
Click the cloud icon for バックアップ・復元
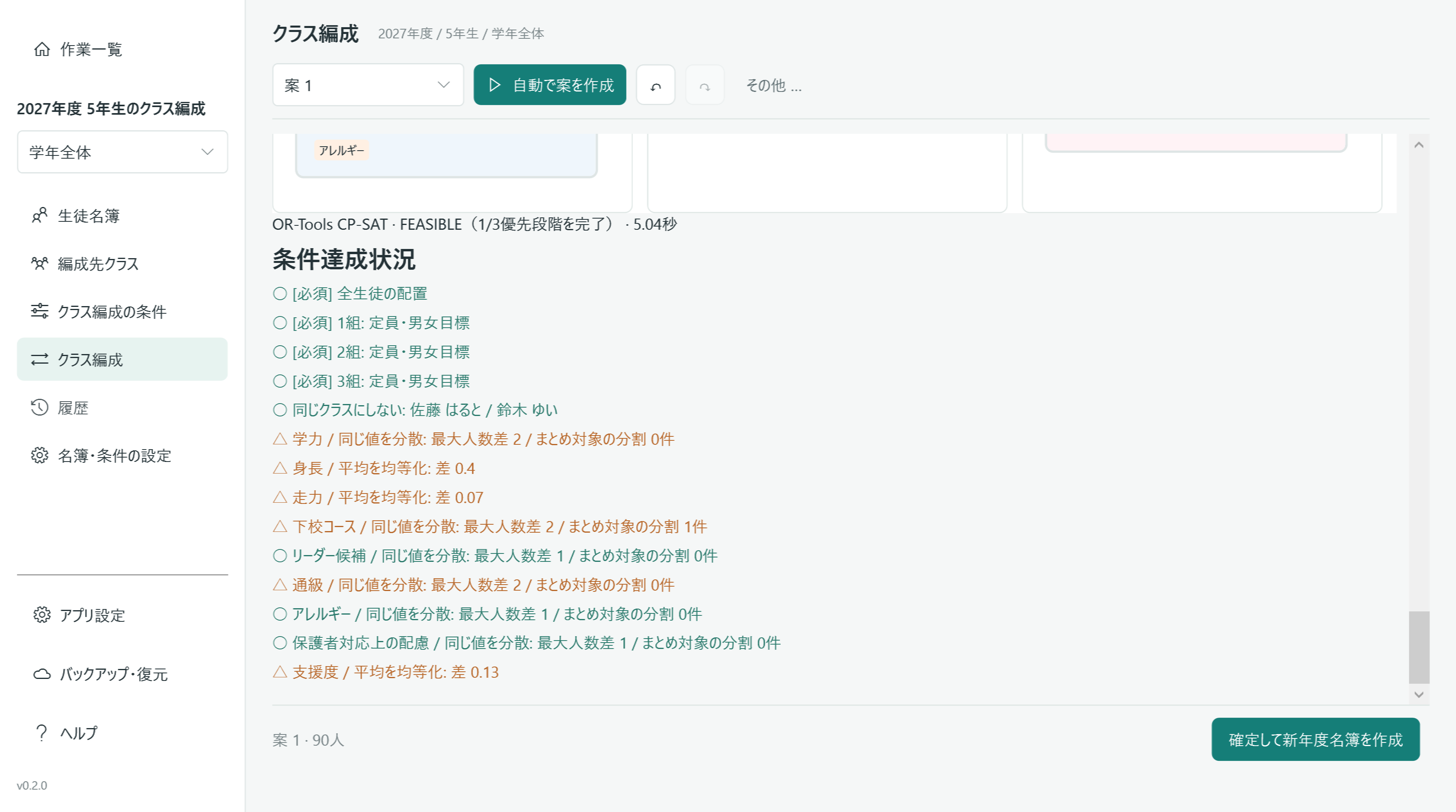point(42,674)
